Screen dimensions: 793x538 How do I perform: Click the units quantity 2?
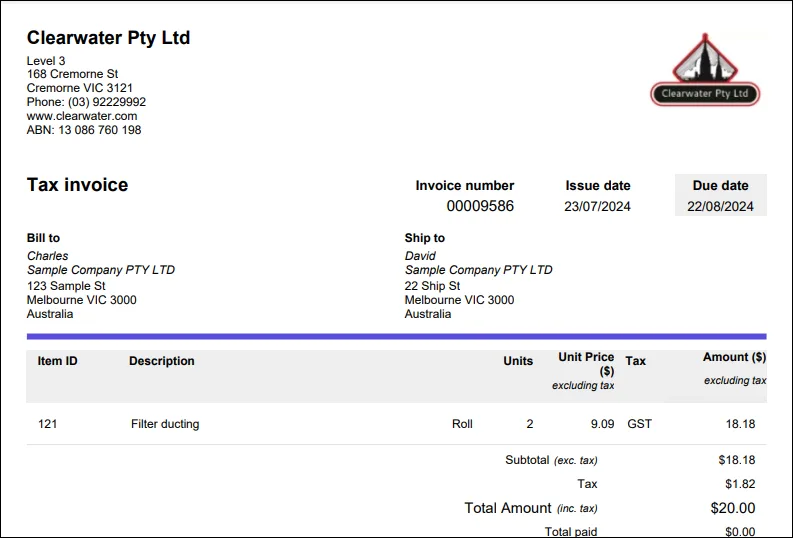point(530,424)
